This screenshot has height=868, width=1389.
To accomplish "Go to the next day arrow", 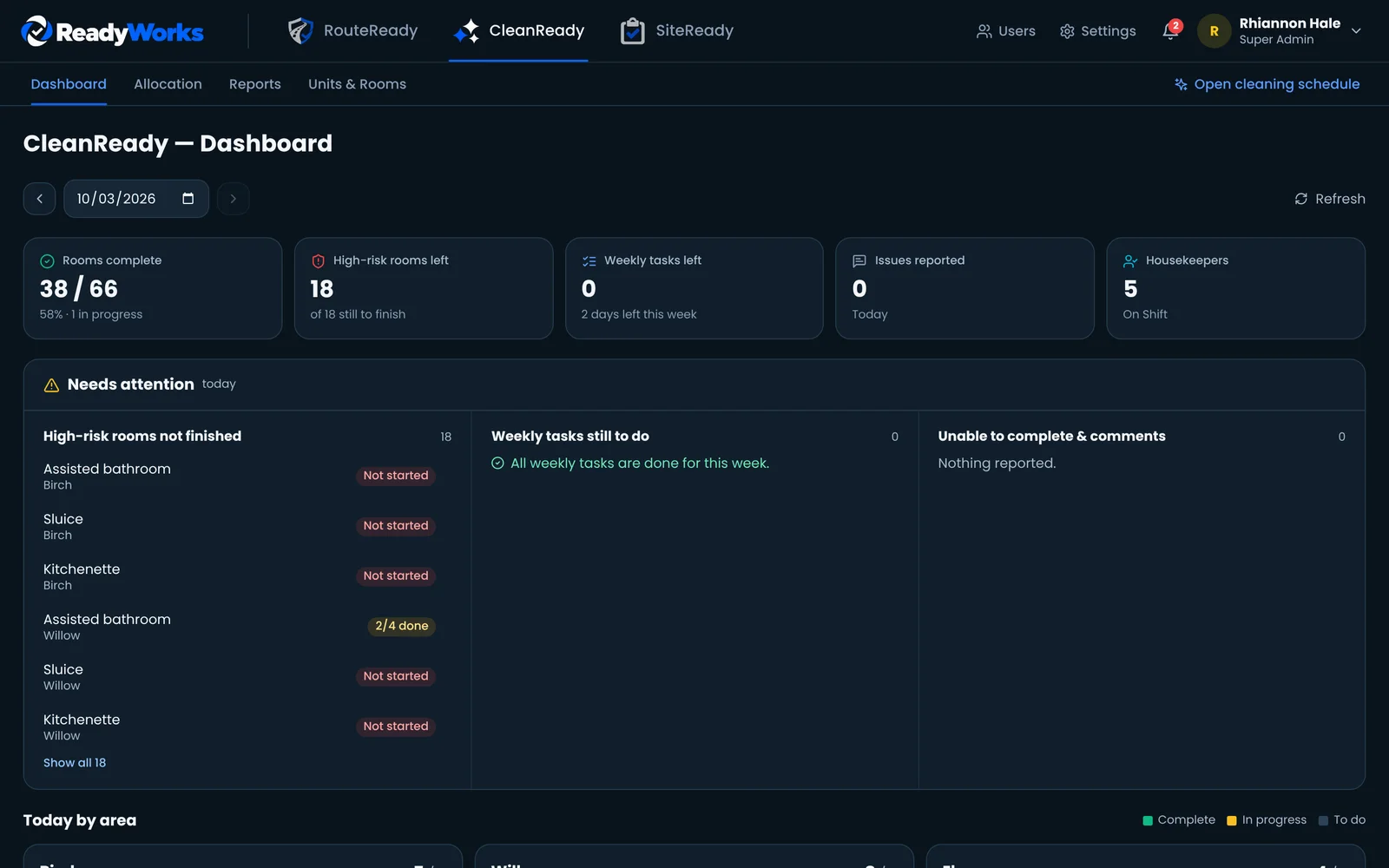I will (x=233, y=199).
